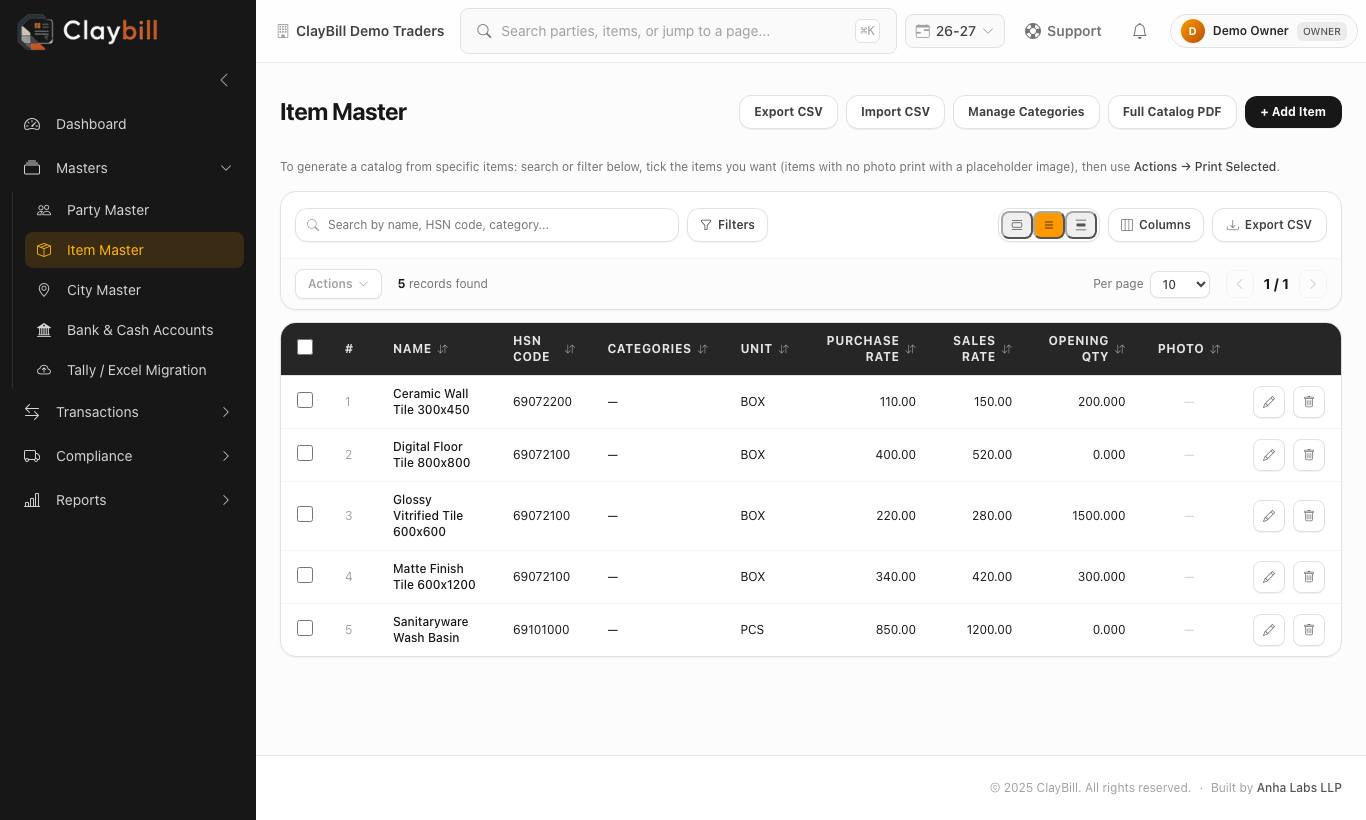Image resolution: width=1366 pixels, height=820 pixels.
Task: Edit the Ceramic Wall Tile 300x450 item
Action: 1269,402
